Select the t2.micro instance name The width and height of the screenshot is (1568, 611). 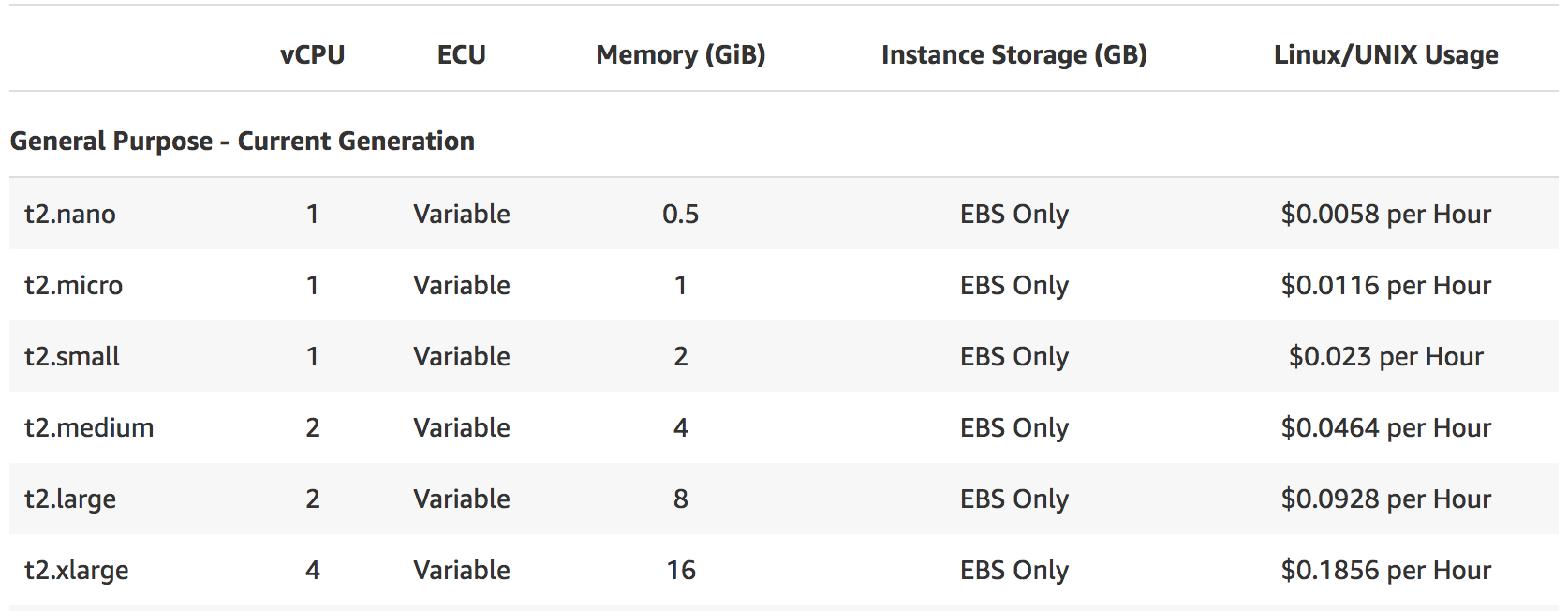click(x=73, y=286)
